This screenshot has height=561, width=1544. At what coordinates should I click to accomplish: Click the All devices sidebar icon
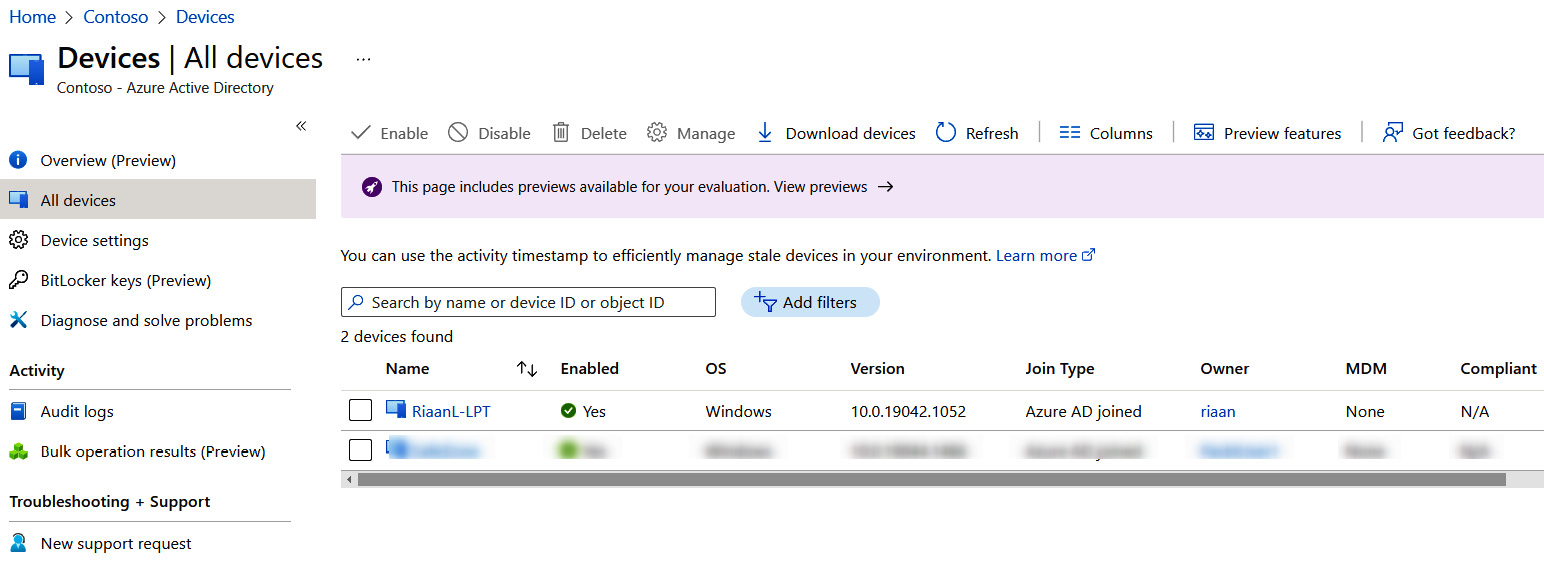point(18,200)
